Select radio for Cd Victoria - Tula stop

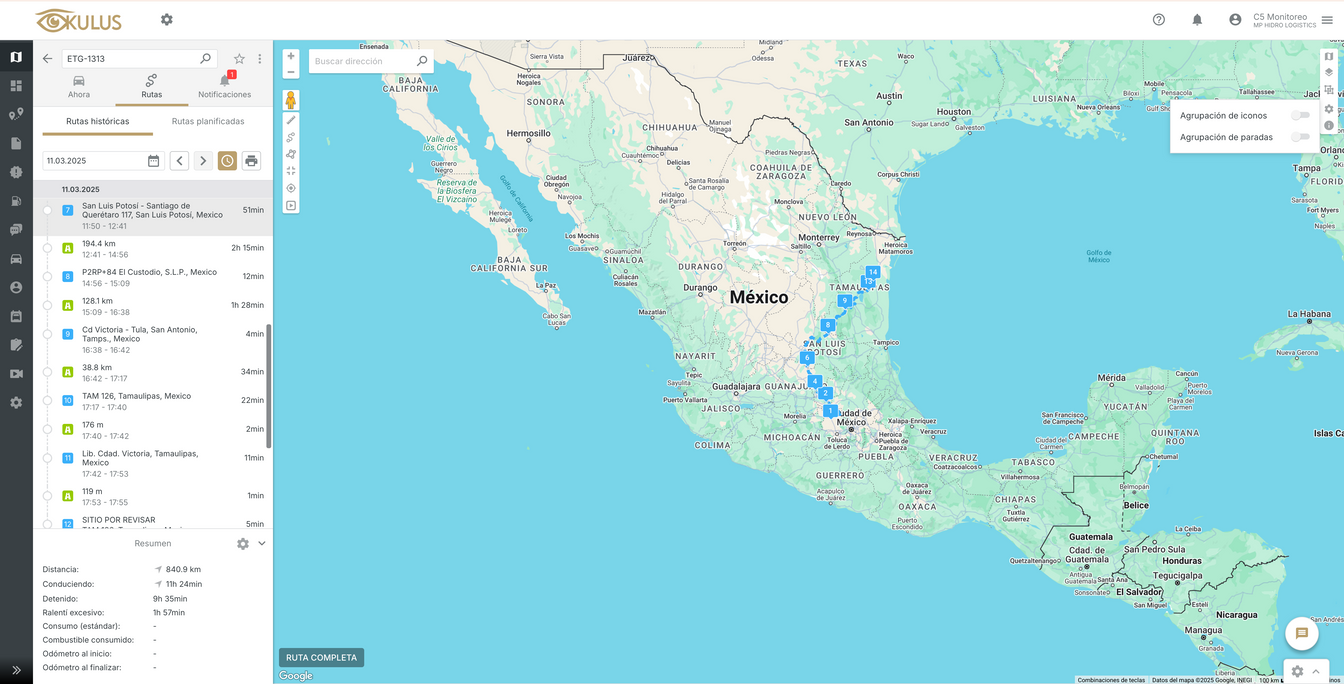pyautogui.click(x=47, y=334)
